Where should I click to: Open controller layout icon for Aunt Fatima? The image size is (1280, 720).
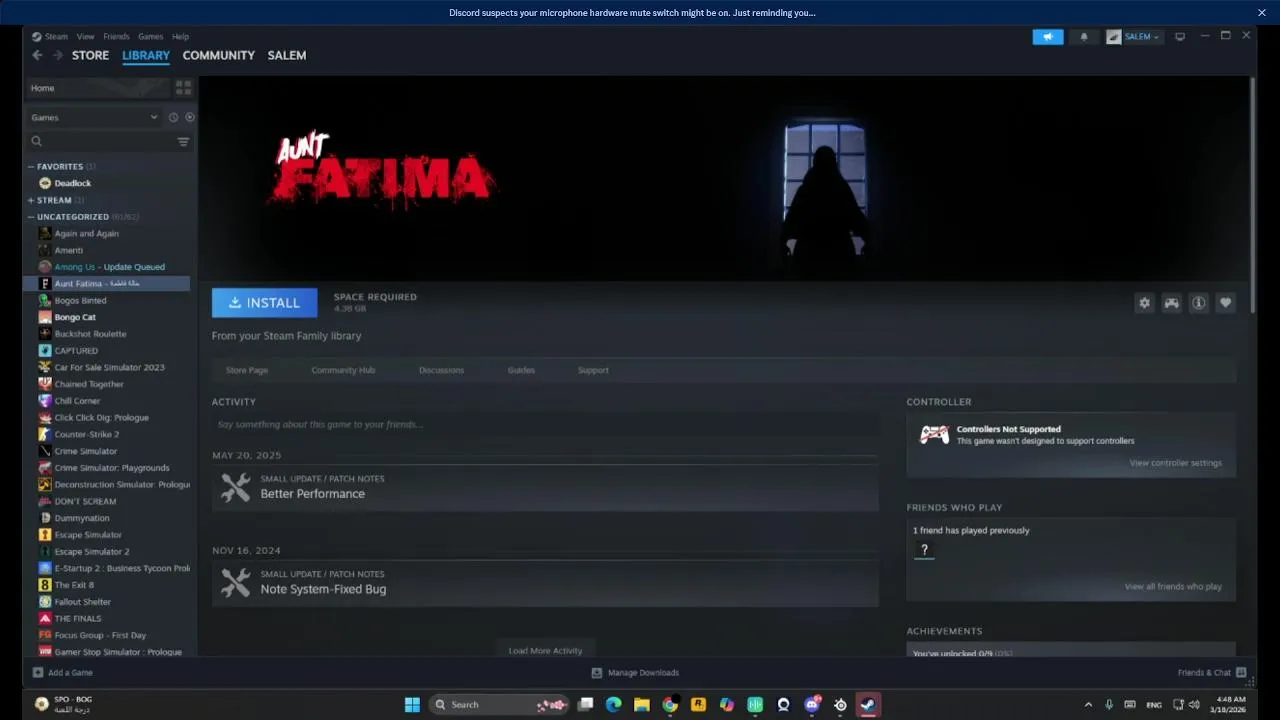coord(1171,303)
